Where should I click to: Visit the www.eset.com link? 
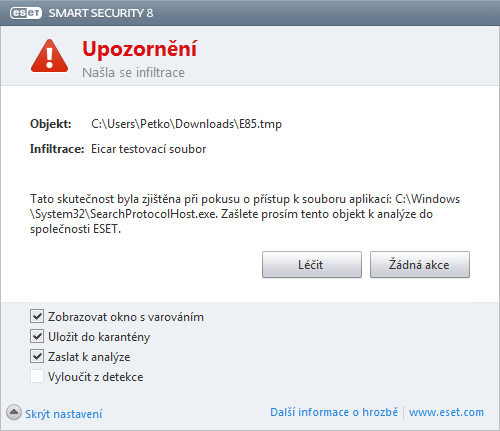pos(446,412)
